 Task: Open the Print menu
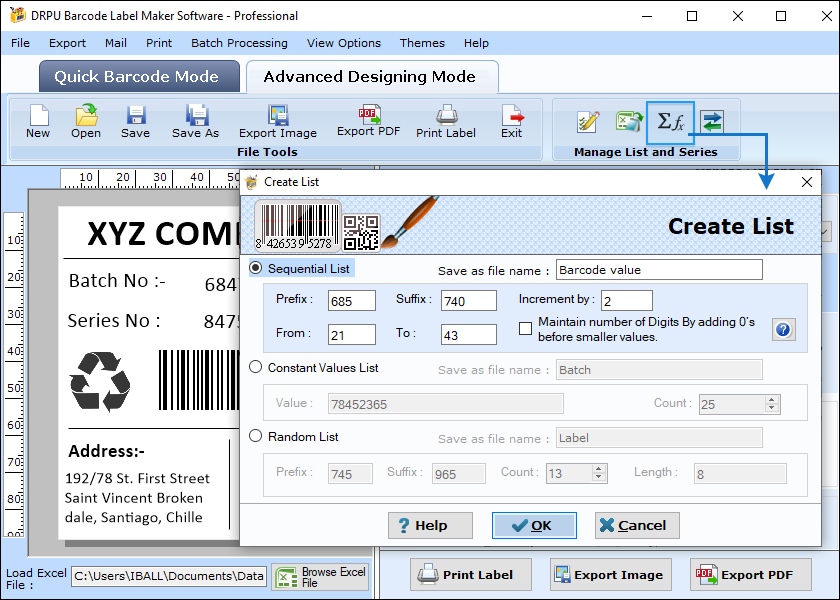pos(159,43)
